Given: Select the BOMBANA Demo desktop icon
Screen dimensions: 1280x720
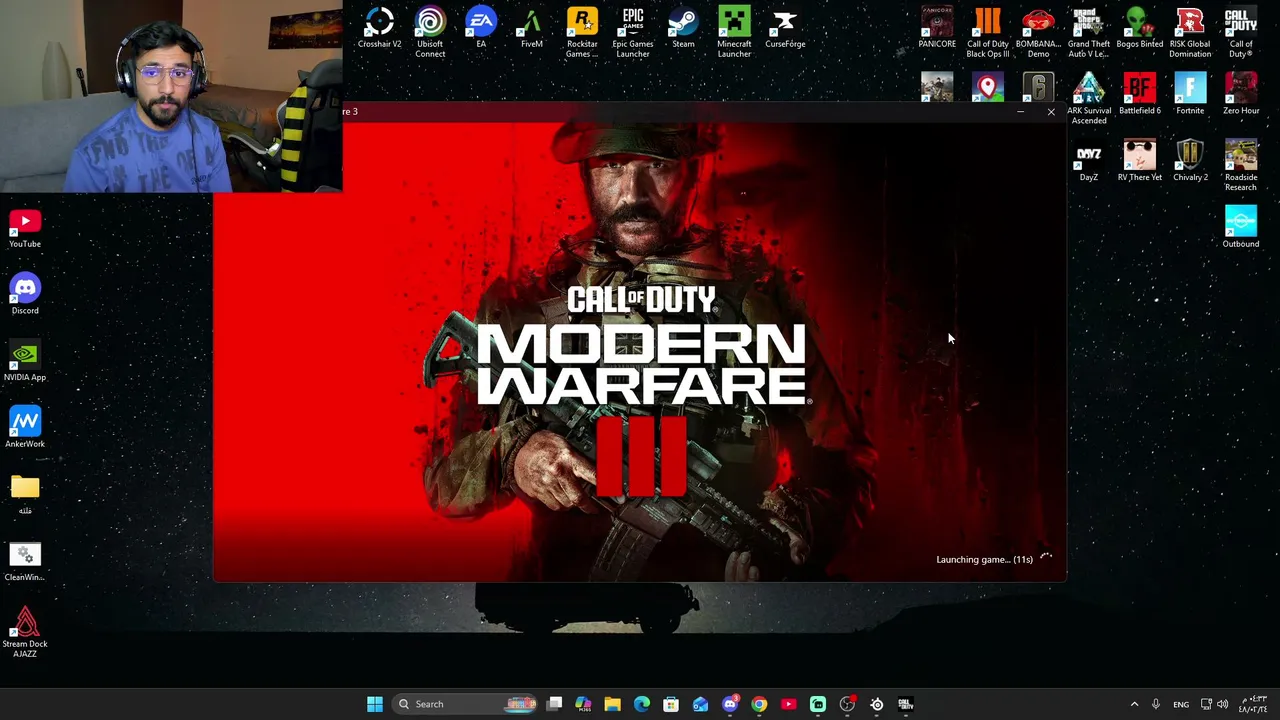Looking at the screenshot, I should (1038, 32).
